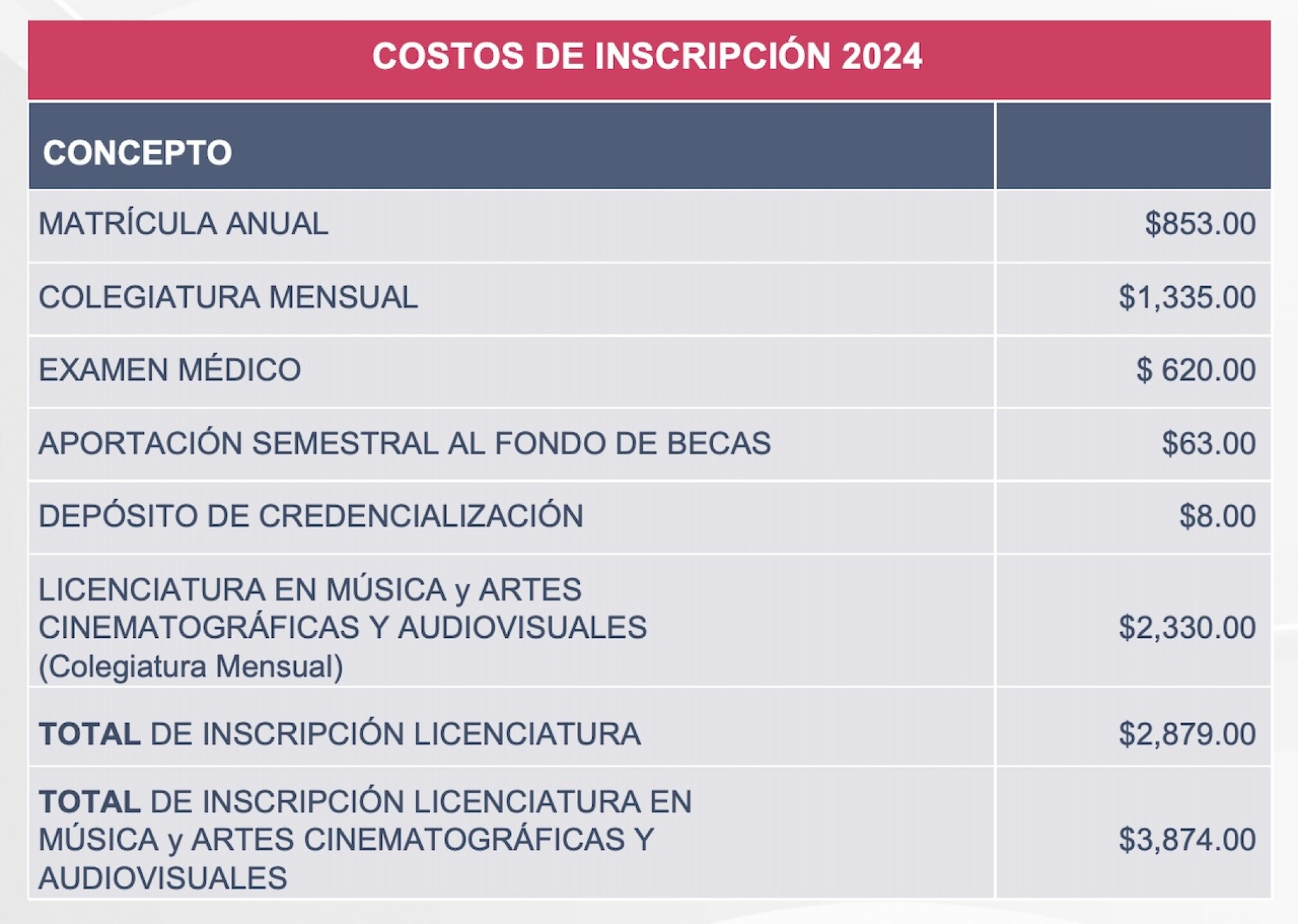
Task: Click the $1,335.00 amount
Action: click(x=1186, y=298)
